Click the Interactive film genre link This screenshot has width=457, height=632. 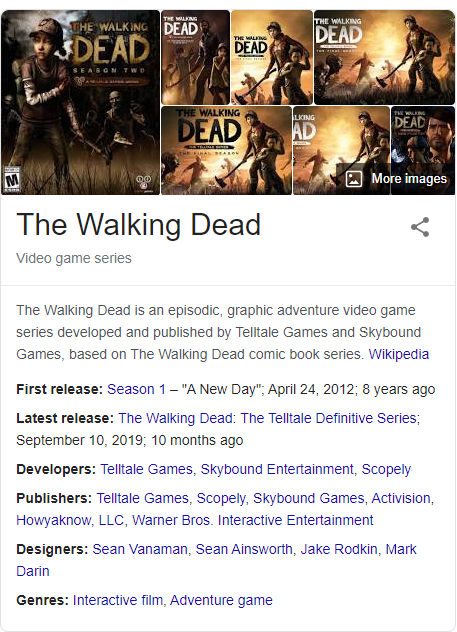pos(118,601)
